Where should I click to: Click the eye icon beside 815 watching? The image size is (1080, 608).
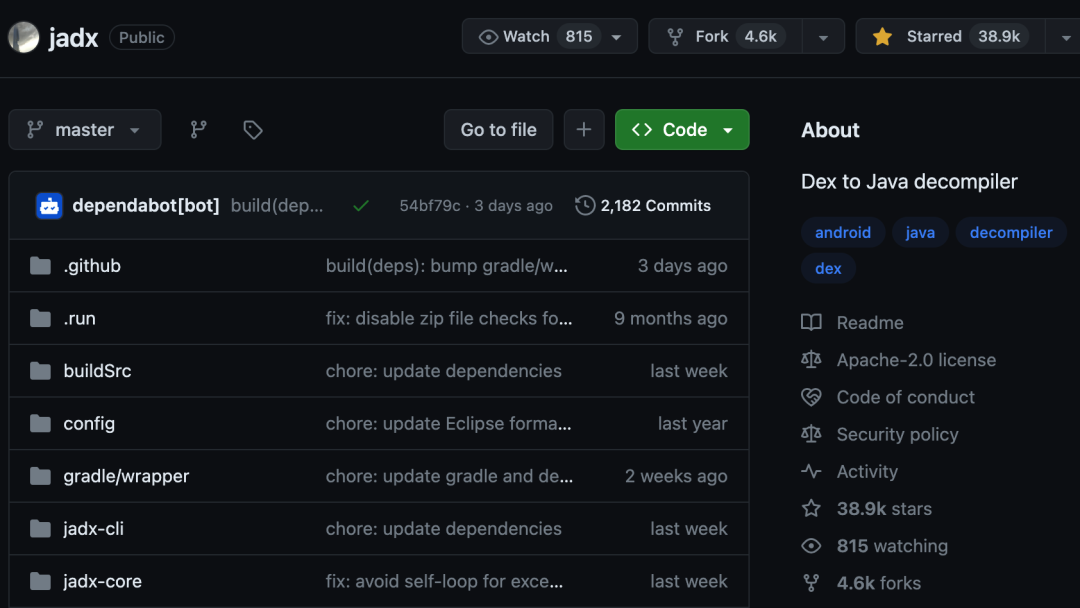(811, 545)
